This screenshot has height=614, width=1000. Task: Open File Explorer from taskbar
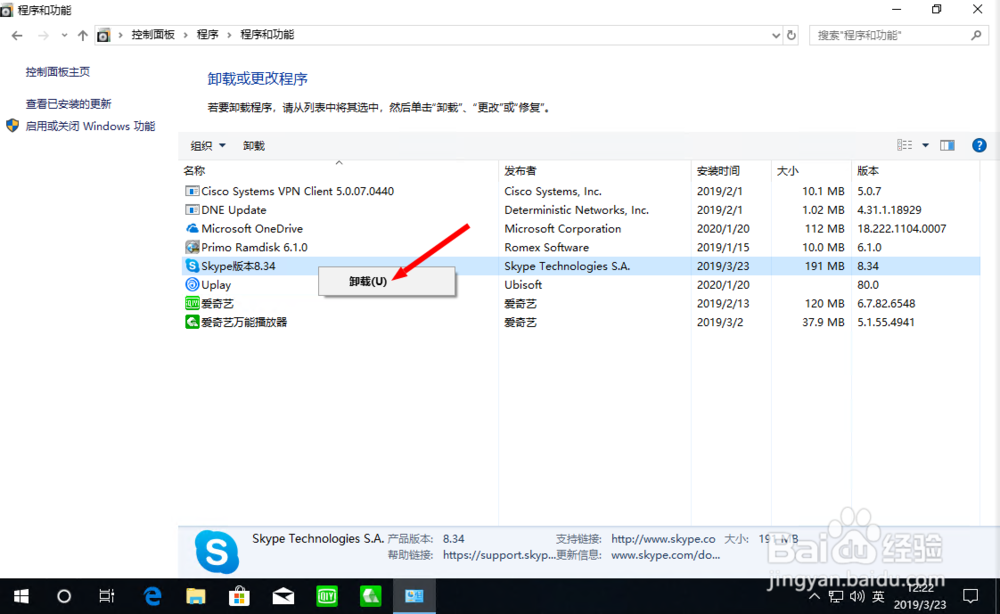pyautogui.click(x=196, y=596)
